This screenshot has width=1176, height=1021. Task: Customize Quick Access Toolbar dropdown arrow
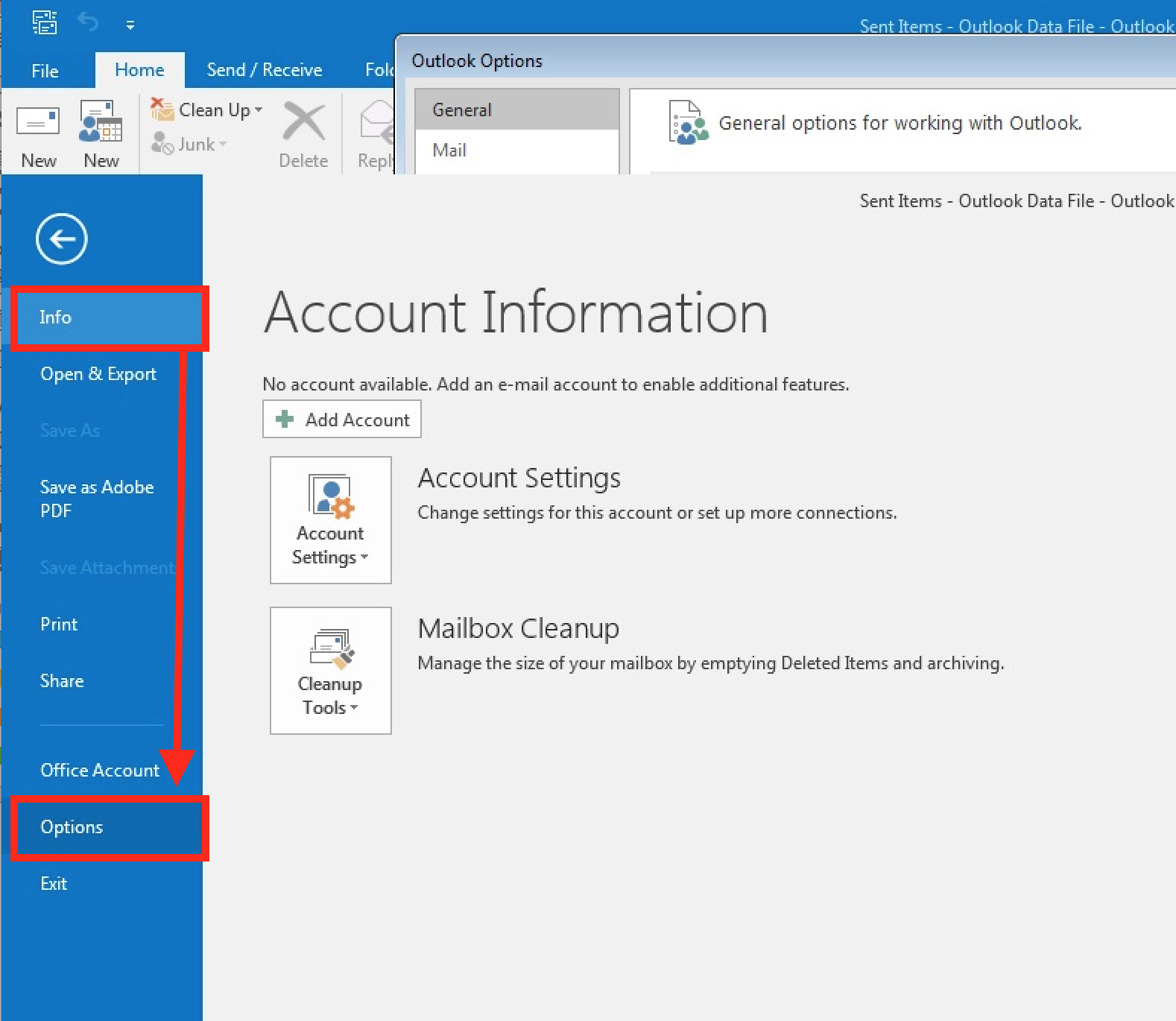(130, 25)
